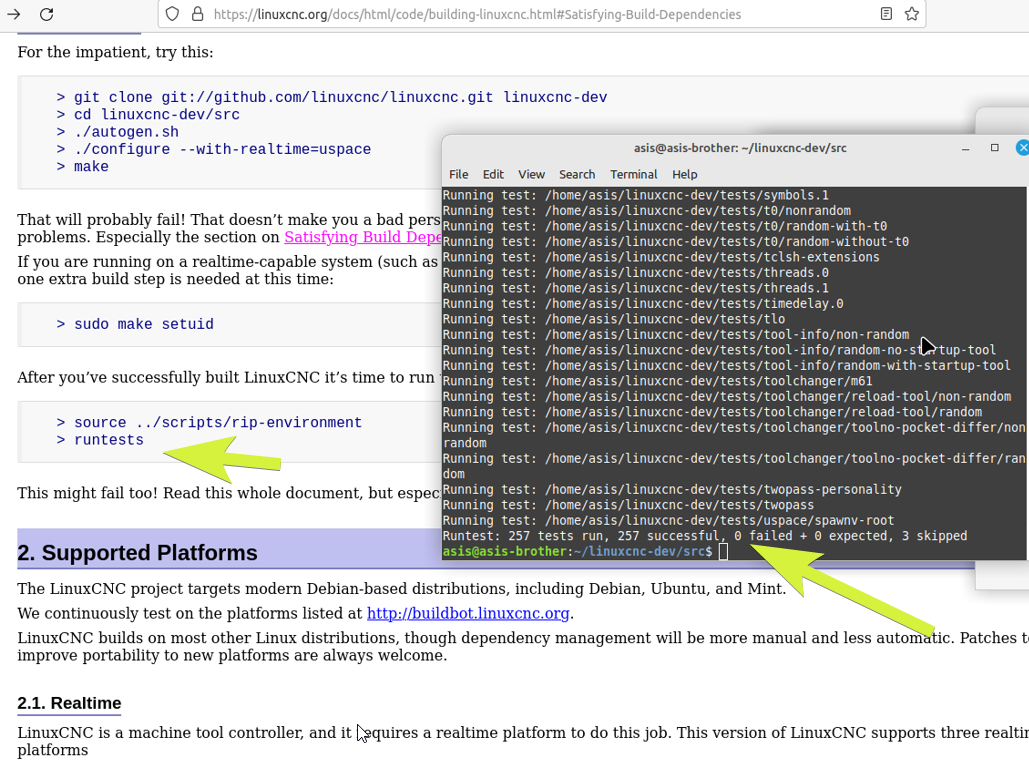Open the terminal Help menu

point(684,174)
